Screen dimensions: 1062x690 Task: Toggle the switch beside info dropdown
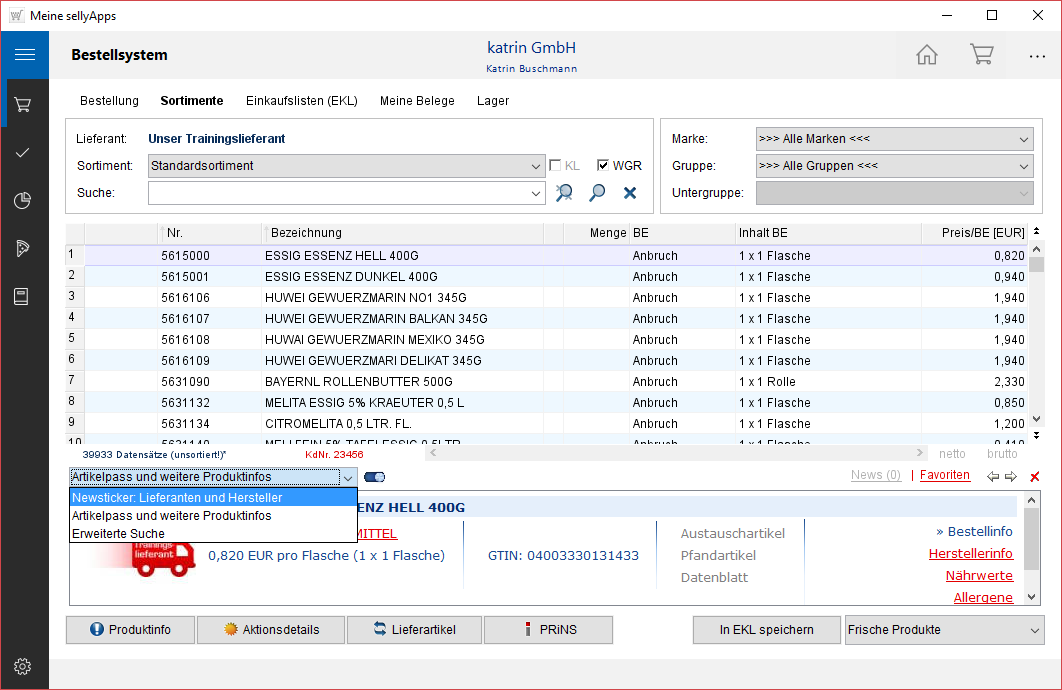click(376, 477)
